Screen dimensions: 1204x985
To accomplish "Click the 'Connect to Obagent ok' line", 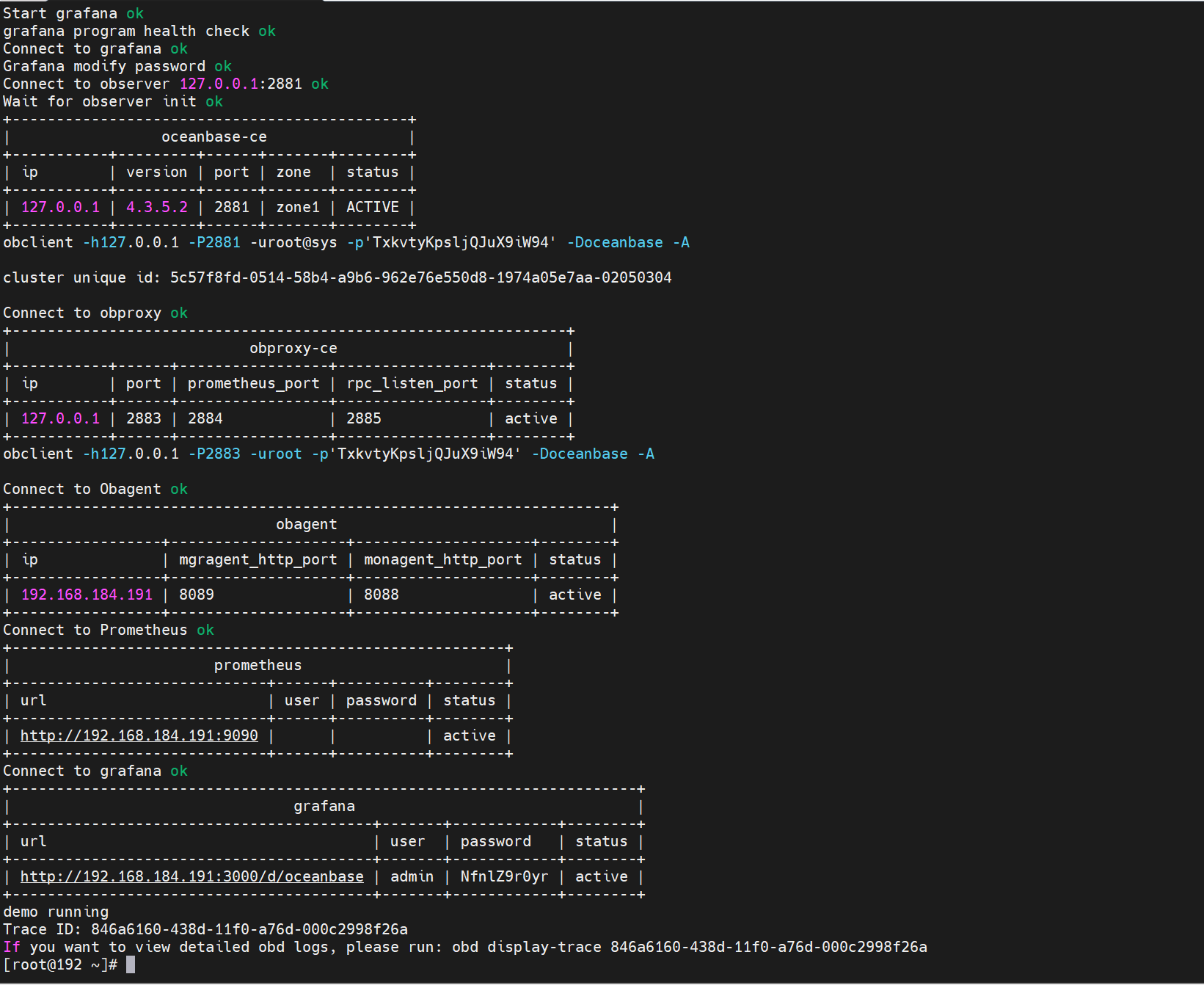I will click(95, 489).
